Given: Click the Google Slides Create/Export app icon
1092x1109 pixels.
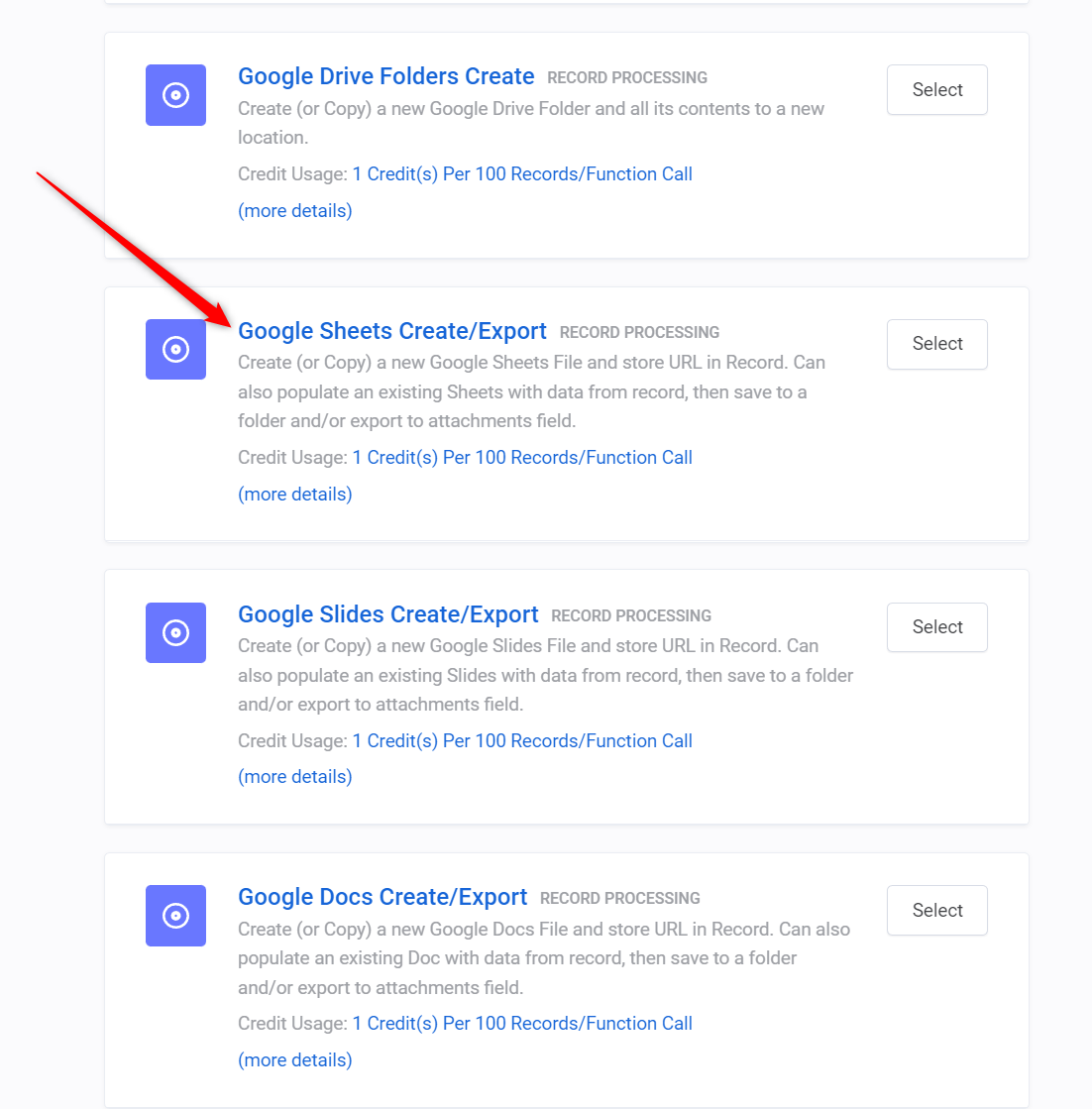Looking at the screenshot, I should (175, 633).
